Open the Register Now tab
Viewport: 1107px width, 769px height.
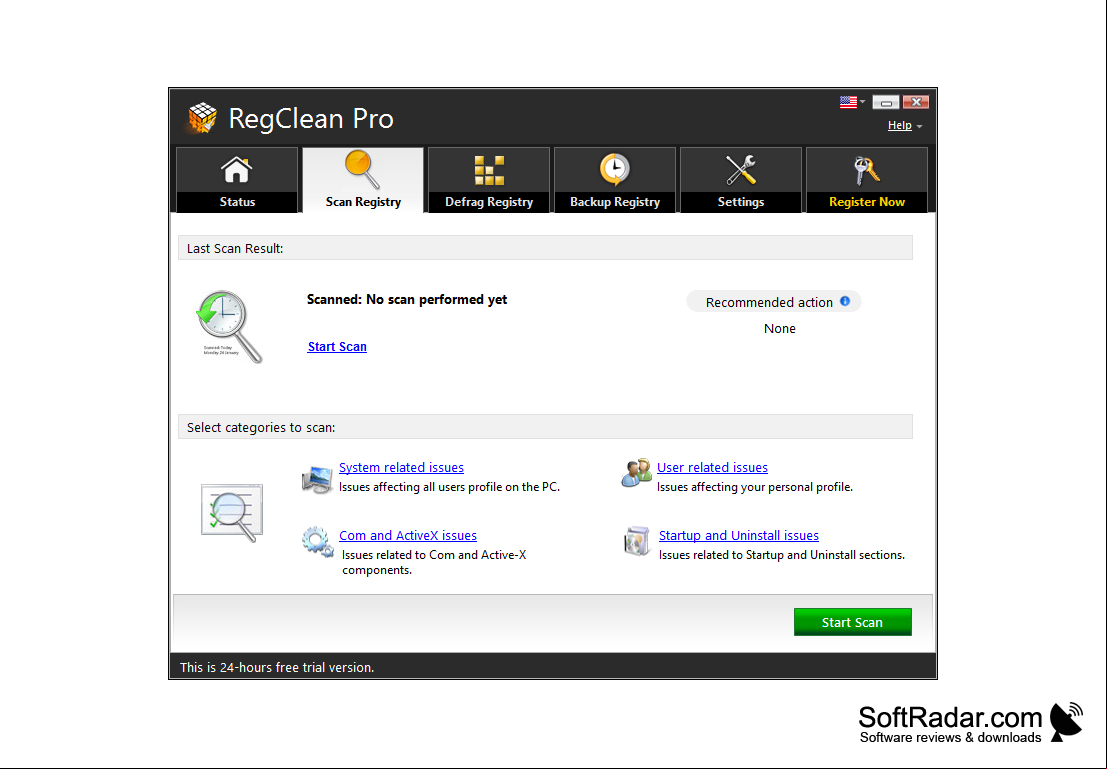(x=866, y=180)
